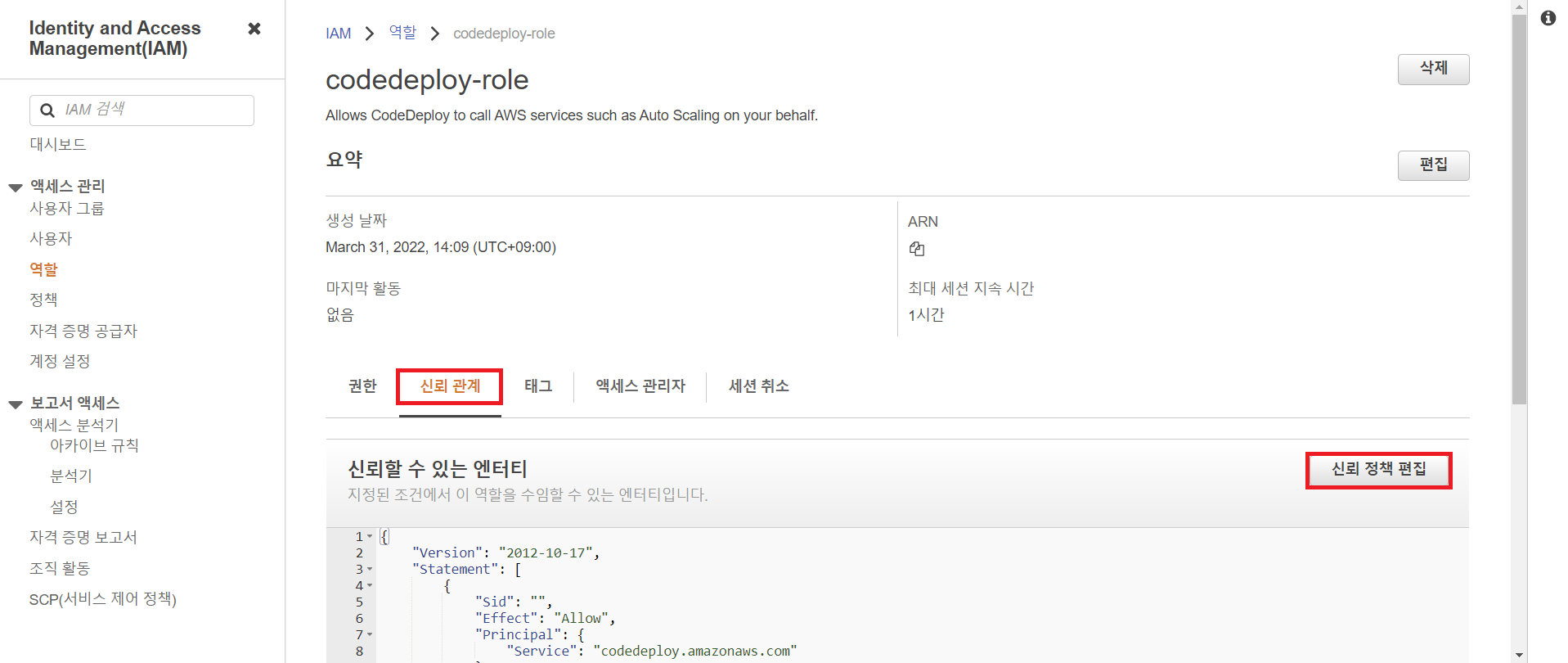Select 역할 in the sidebar
This screenshot has width=1568, height=663.
43,269
